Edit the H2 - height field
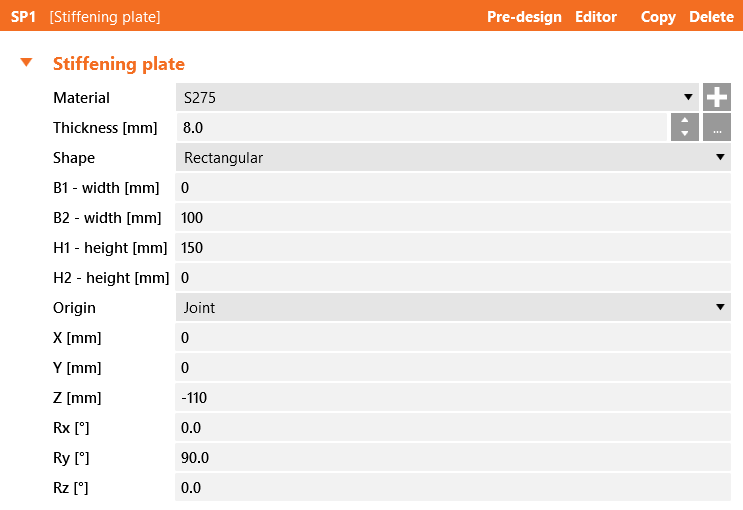 coord(452,277)
